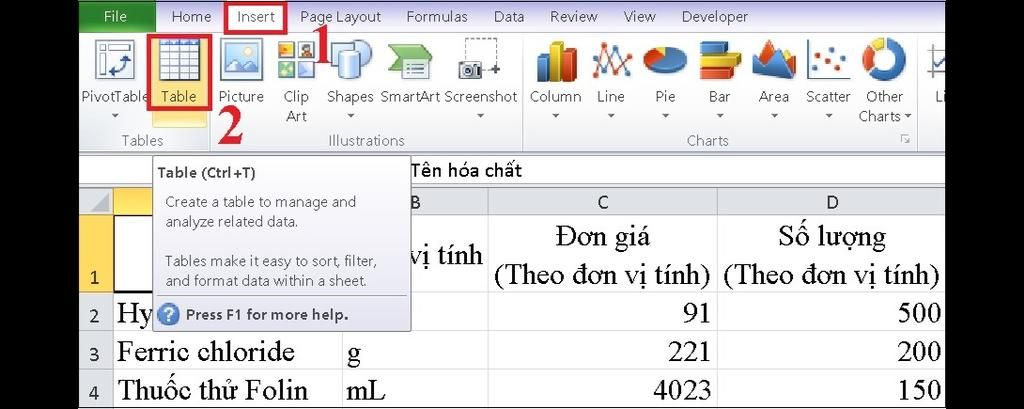Click the PivotTable icon
This screenshot has width=1024, height=409.
point(115,59)
